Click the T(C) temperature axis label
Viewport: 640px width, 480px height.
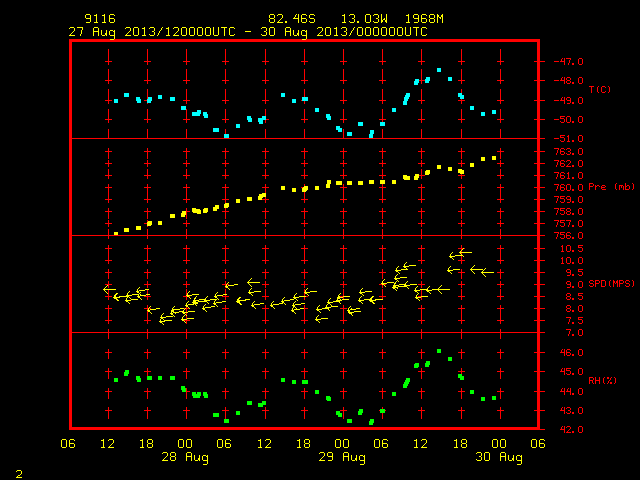click(600, 89)
